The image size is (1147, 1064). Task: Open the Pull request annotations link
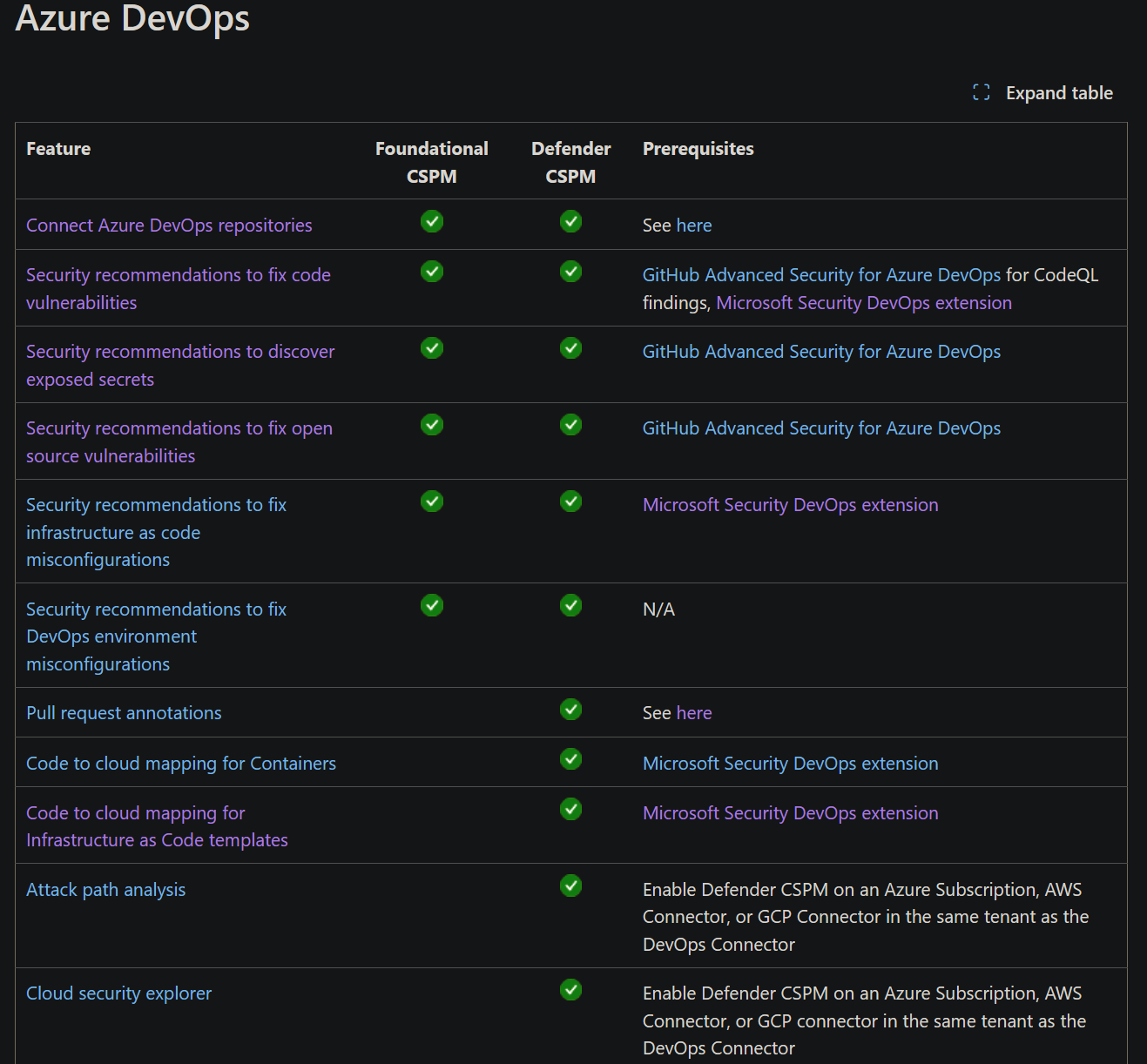pyautogui.click(x=124, y=713)
